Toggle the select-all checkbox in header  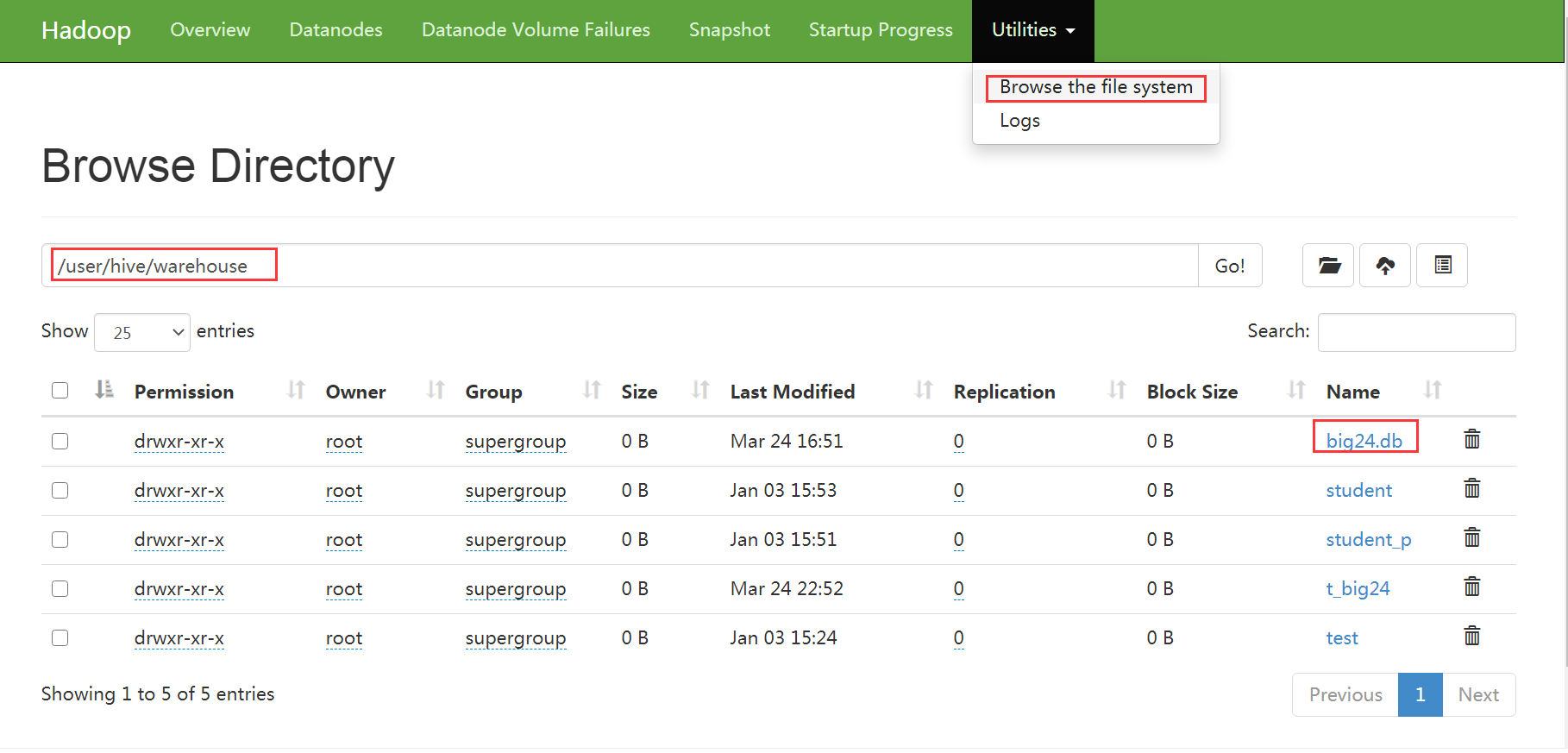coord(60,391)
